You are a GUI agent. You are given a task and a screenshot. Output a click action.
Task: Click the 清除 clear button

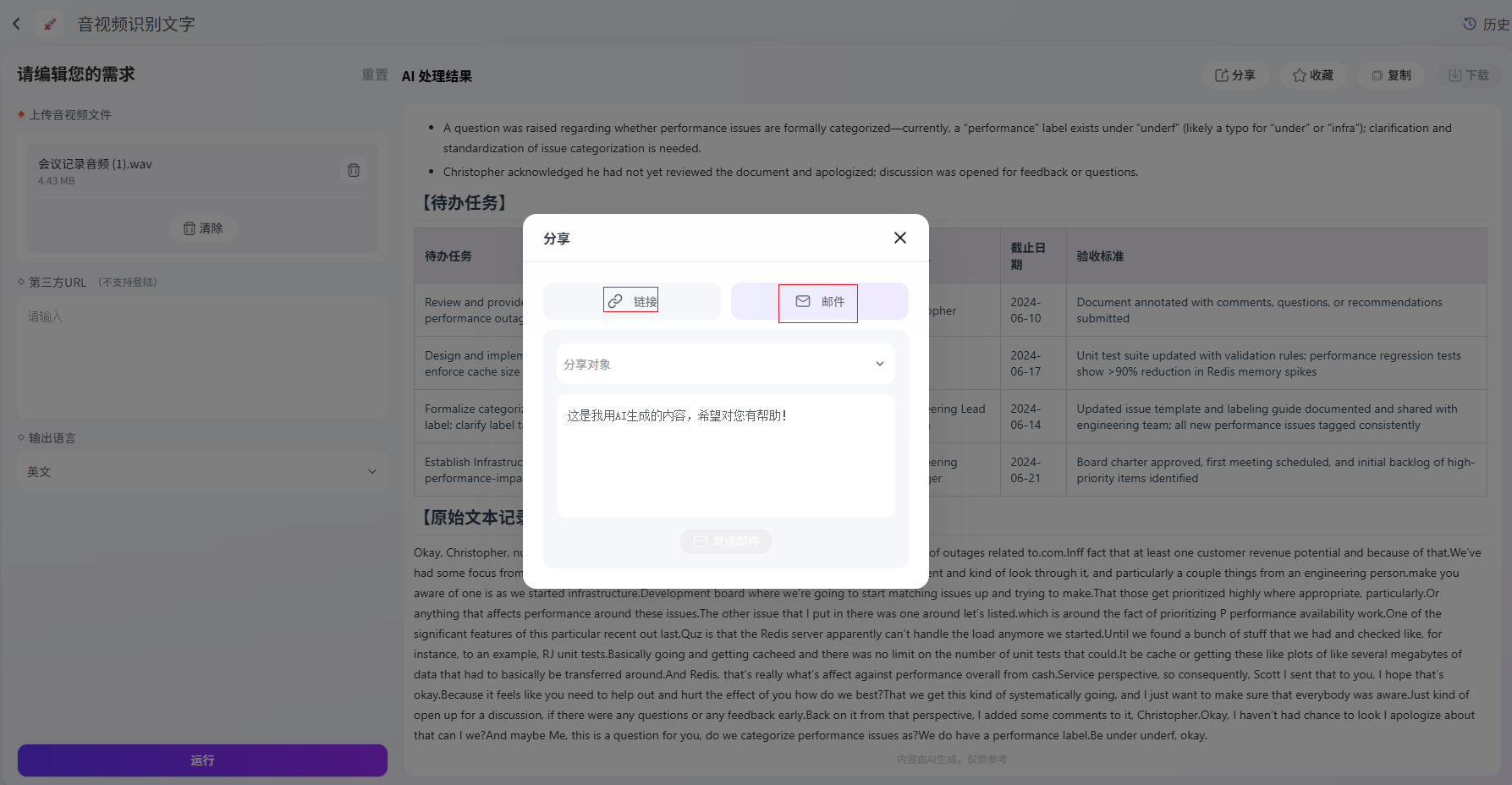click(203, 228)
